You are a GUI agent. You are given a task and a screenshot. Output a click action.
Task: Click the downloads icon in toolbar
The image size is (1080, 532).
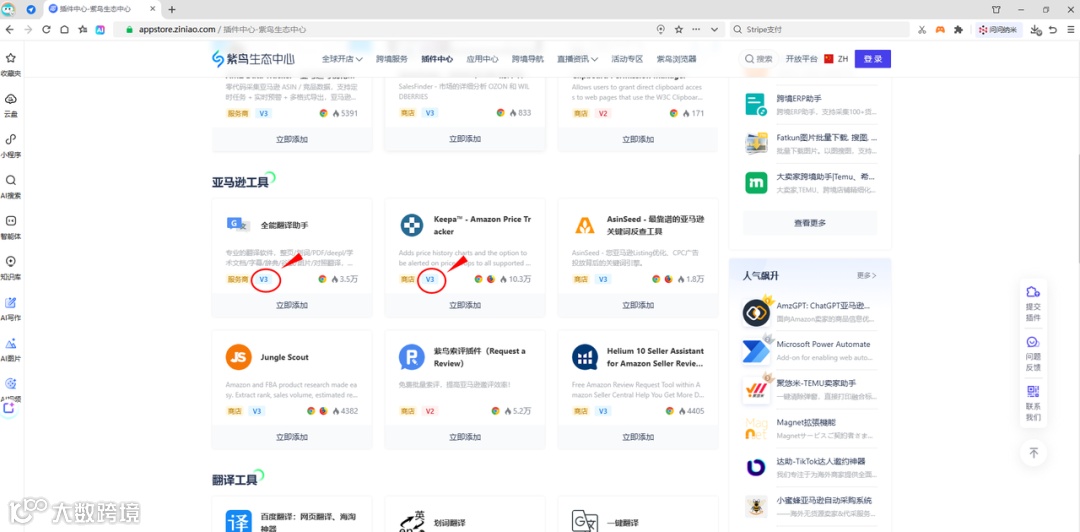point(1036,30)
